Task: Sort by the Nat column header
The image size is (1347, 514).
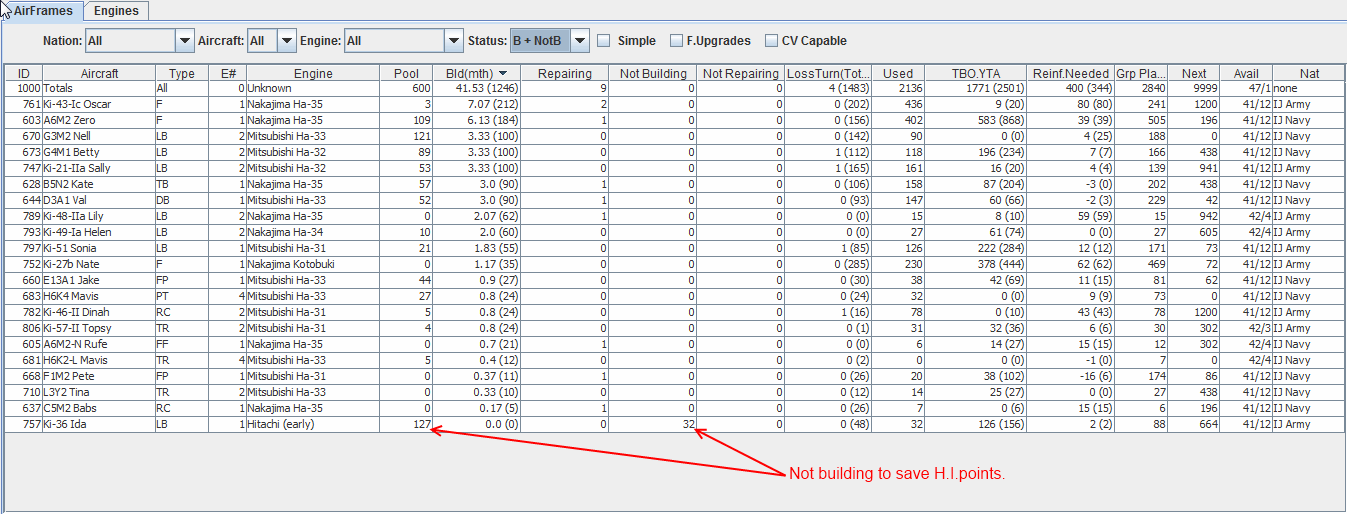Action: tap(1309, 73)
